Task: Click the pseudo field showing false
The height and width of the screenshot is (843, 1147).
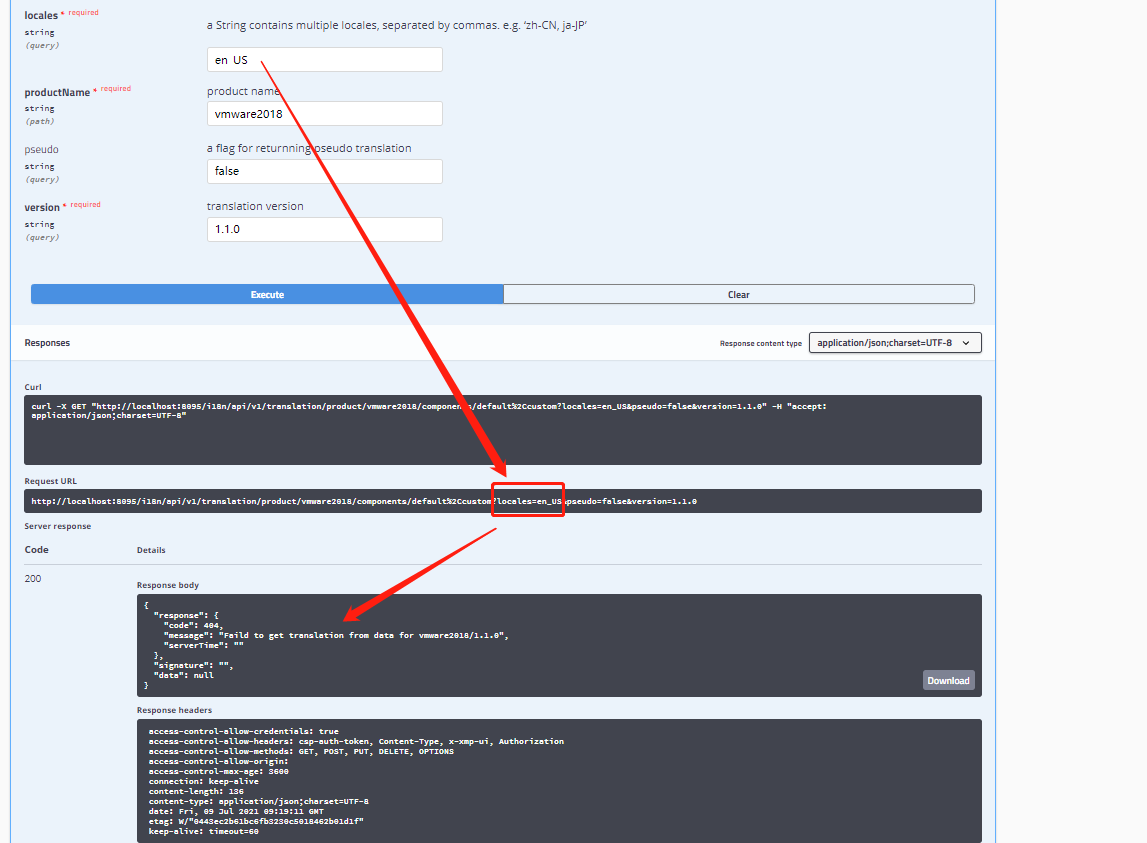Action: (324, 171)
